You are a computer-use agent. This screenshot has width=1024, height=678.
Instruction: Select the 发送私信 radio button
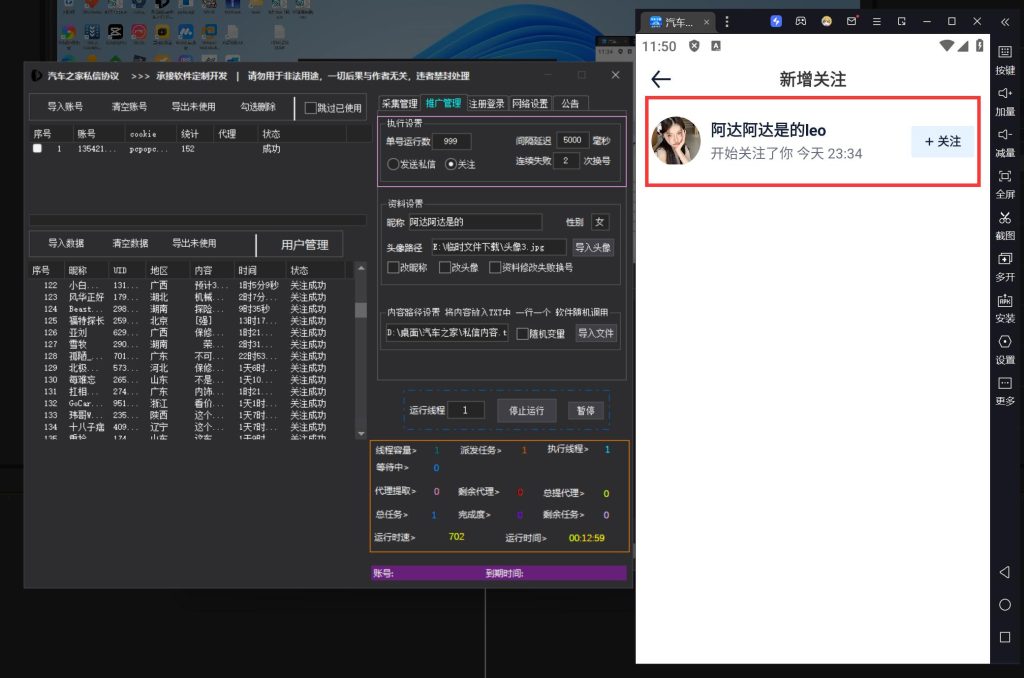pyautogui.click(x=393, y=164)
